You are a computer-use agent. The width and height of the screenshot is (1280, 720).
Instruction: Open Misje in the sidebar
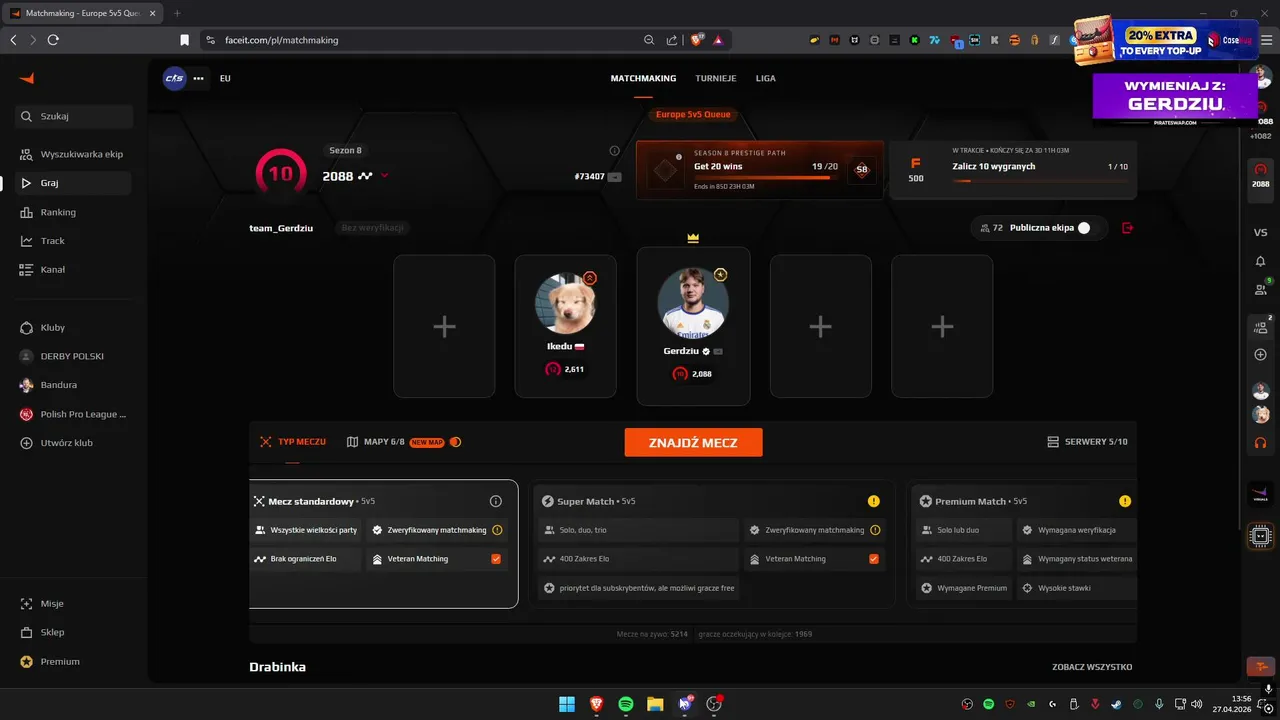coord(74,604)
